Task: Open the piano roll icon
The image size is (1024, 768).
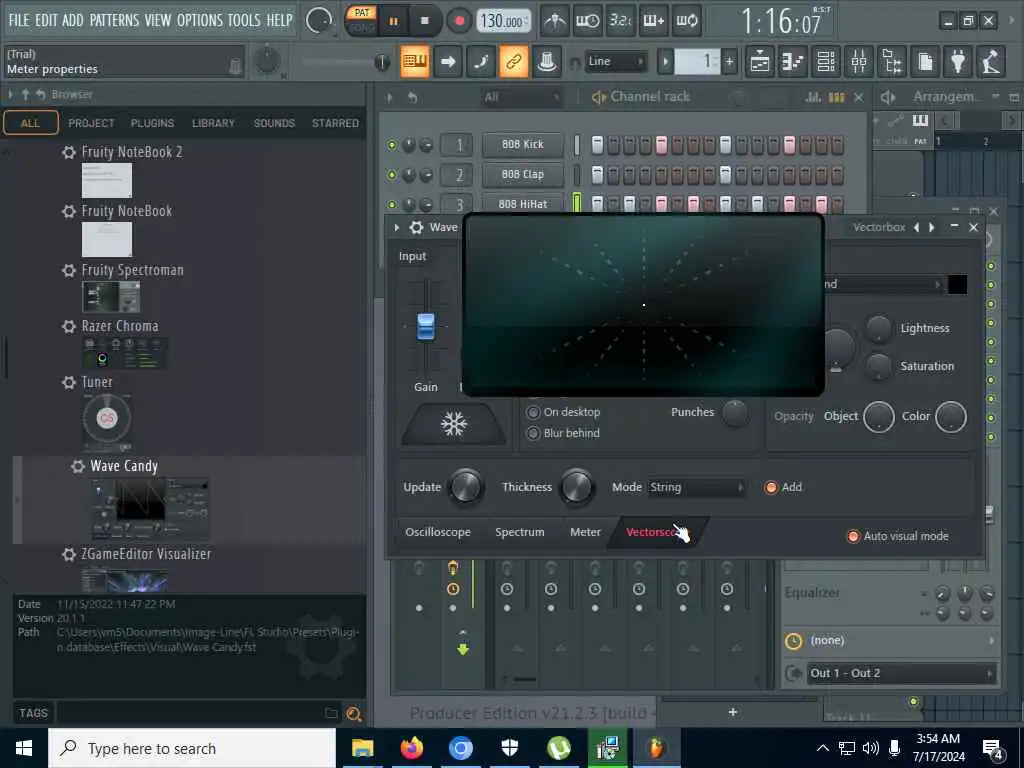Action: click(793, 62)
